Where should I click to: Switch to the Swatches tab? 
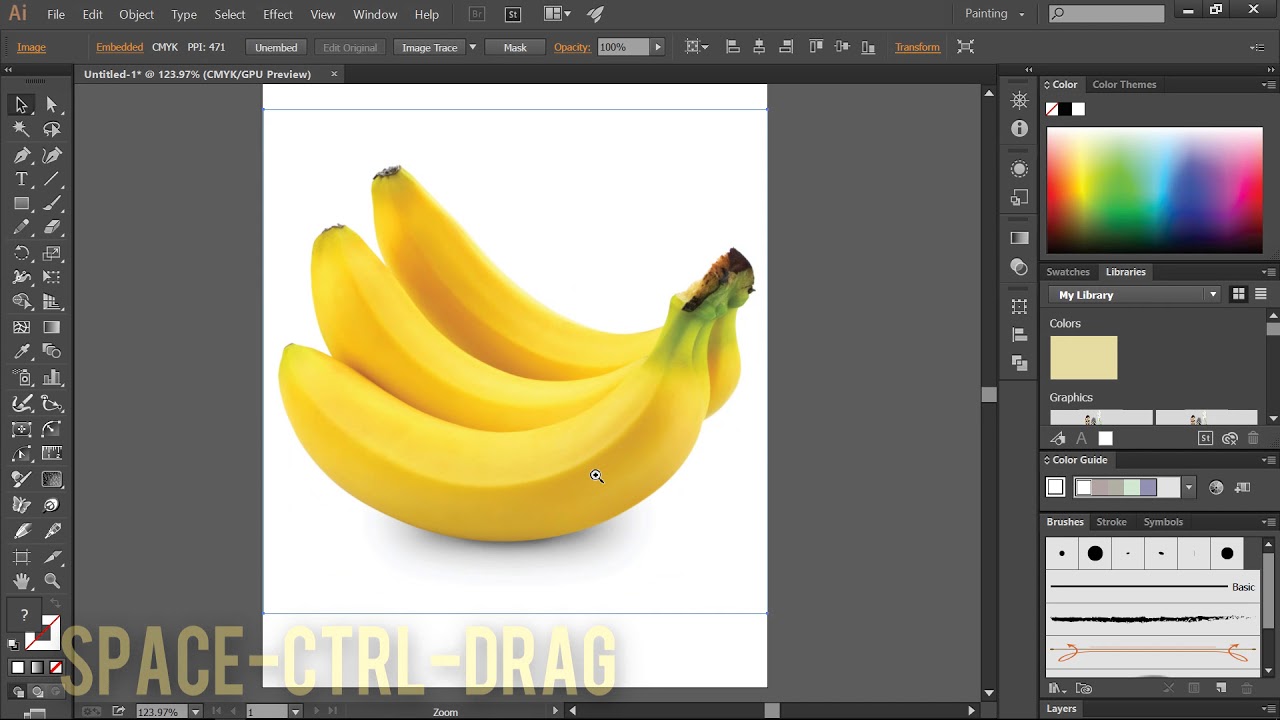(1068, 272)
